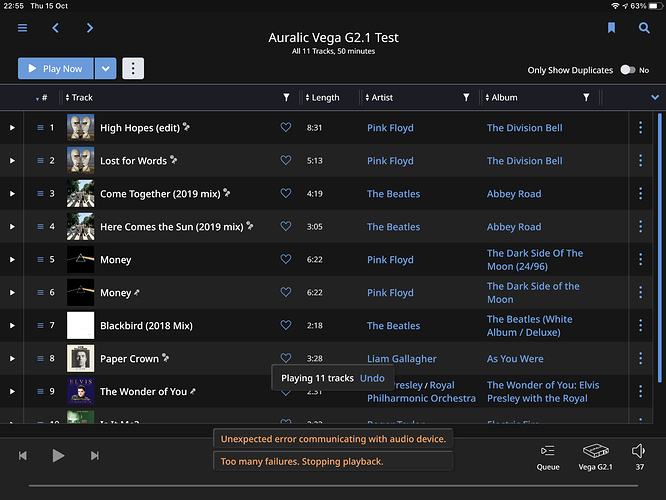Click the reorder handle of track 4
This screenshot has width=666, height=500.
[x=40, y=226]
